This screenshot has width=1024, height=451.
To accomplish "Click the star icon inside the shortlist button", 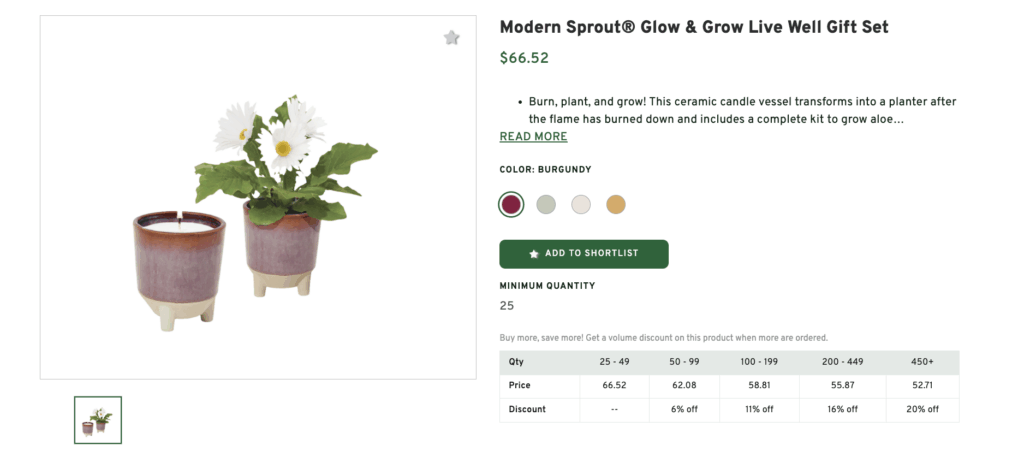I will (x=534, y=254).
